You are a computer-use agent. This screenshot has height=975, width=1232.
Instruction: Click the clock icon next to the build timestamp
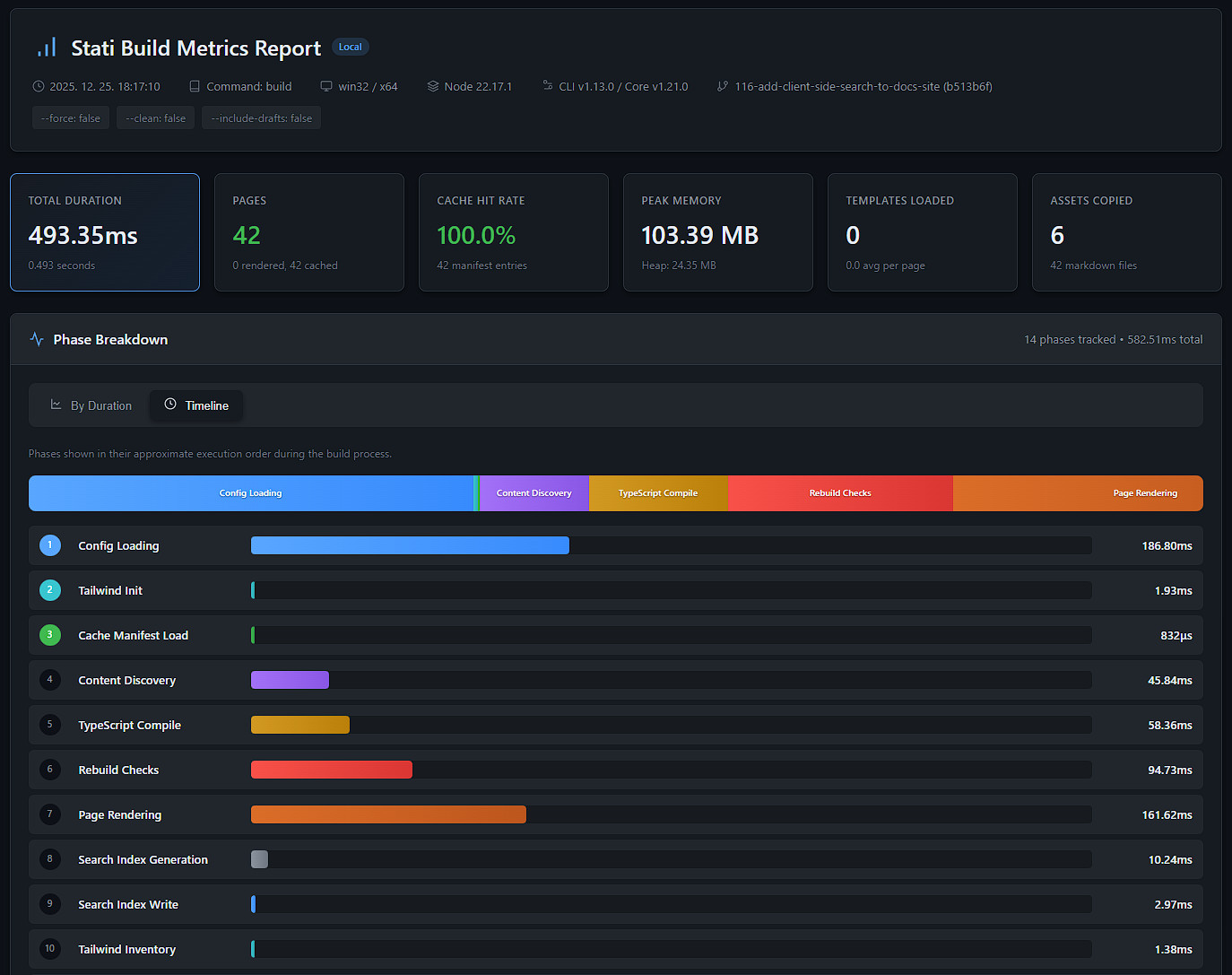tap(38, 86)
